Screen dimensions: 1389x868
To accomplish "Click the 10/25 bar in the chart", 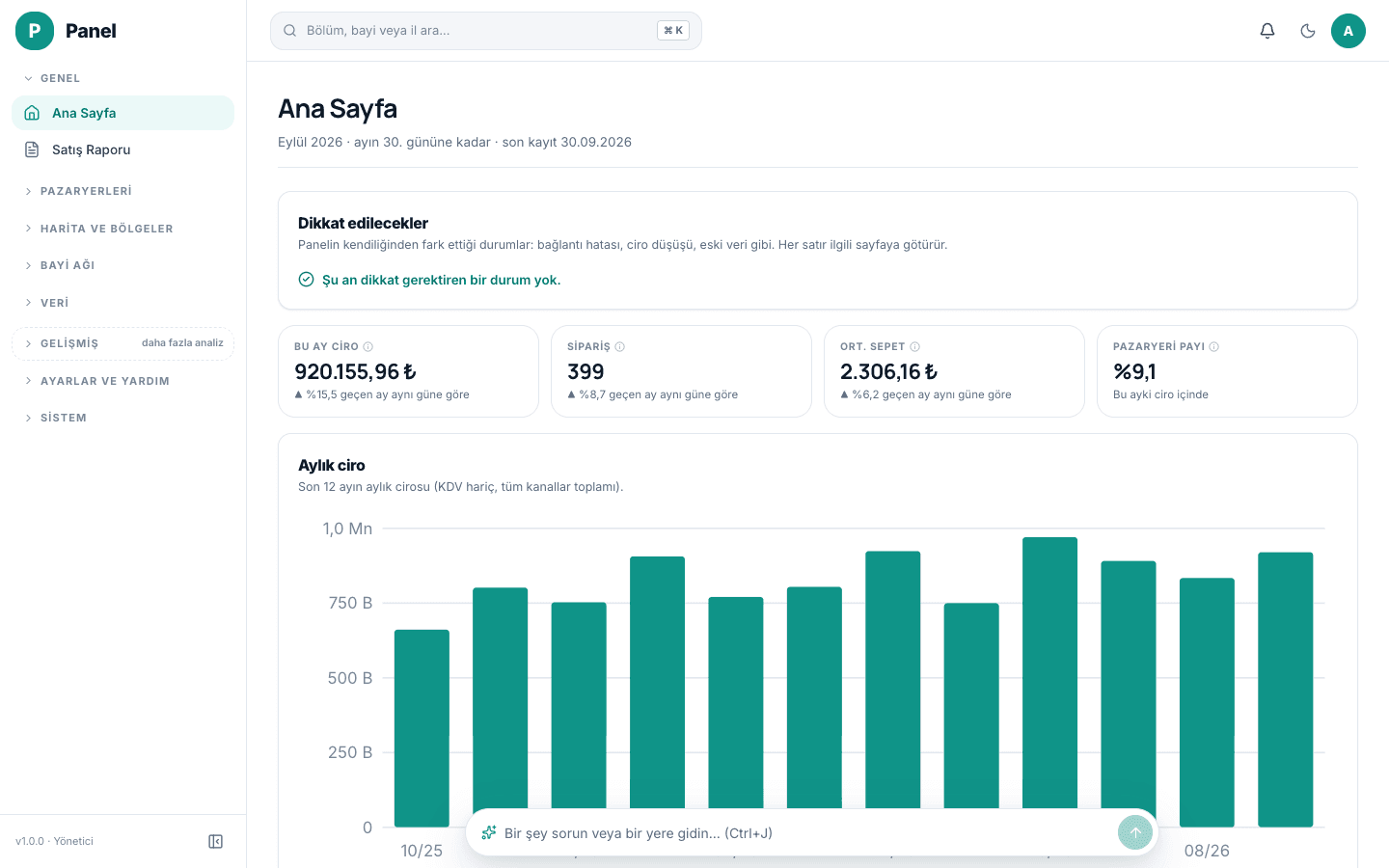I will click(x=422, y=728).
